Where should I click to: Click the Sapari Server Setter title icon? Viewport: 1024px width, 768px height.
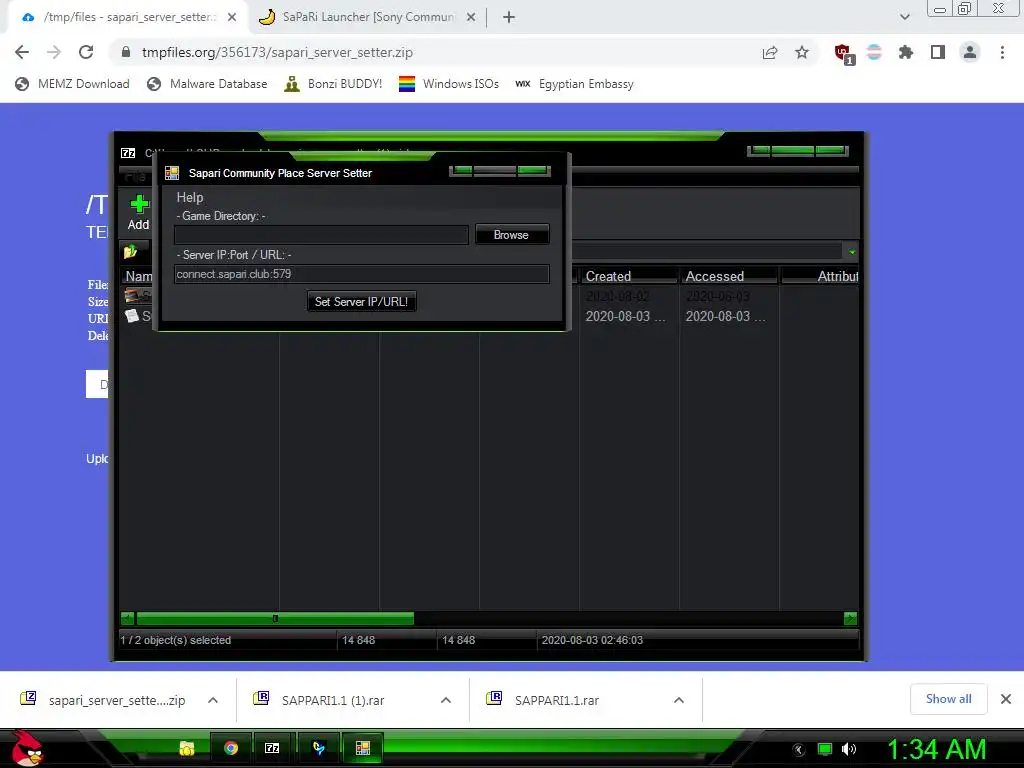coord(172,172)
